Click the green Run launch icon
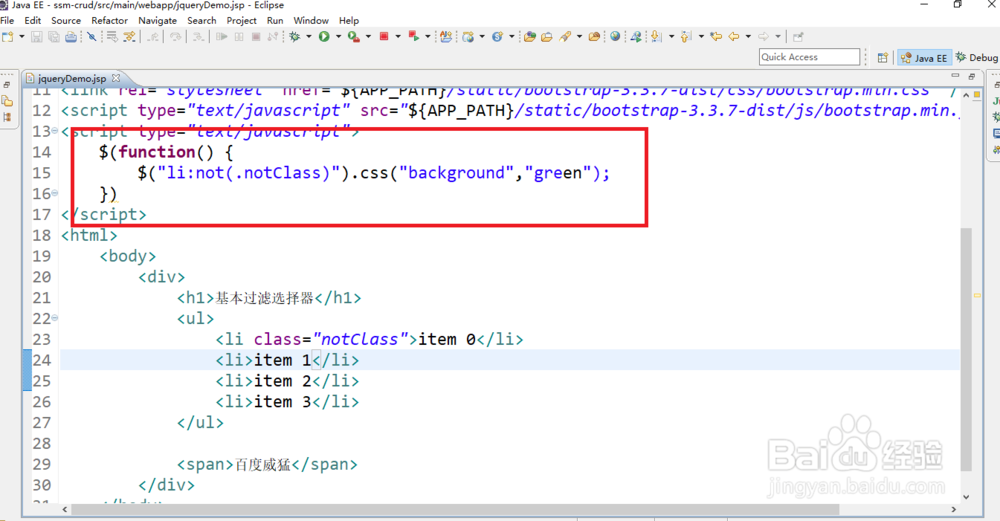The image size is (1000, 521). [324, 37]
